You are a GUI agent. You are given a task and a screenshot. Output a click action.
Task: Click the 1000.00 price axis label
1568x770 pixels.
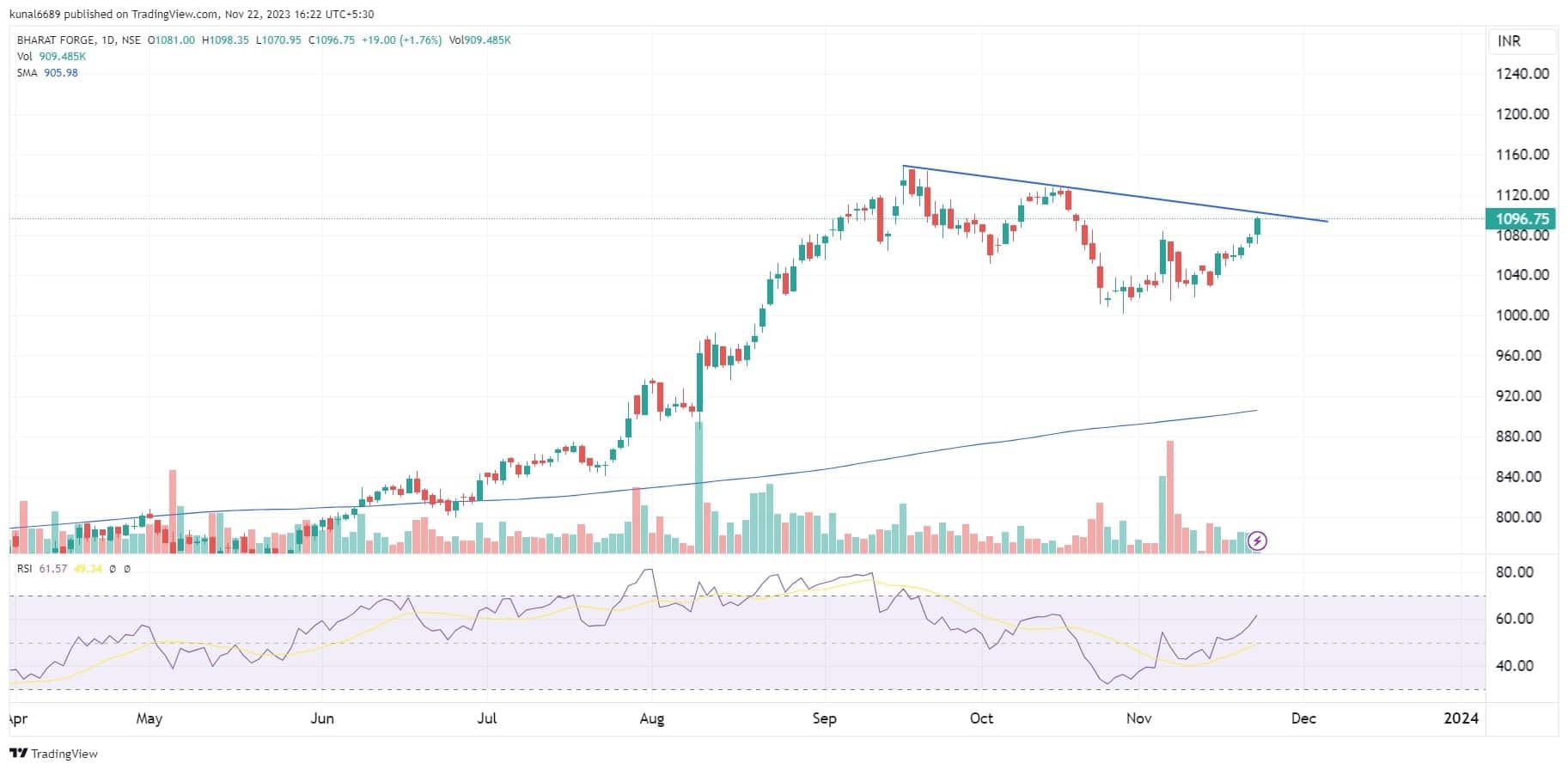tap(1522, 315)
